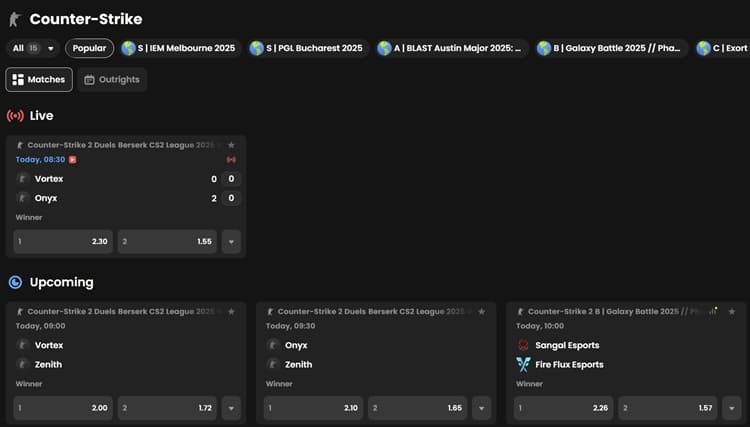Bet on Onyx at 1.55 in live match
Image resolution: width=750 pixels, height=427 pixels.
point(167,241)
